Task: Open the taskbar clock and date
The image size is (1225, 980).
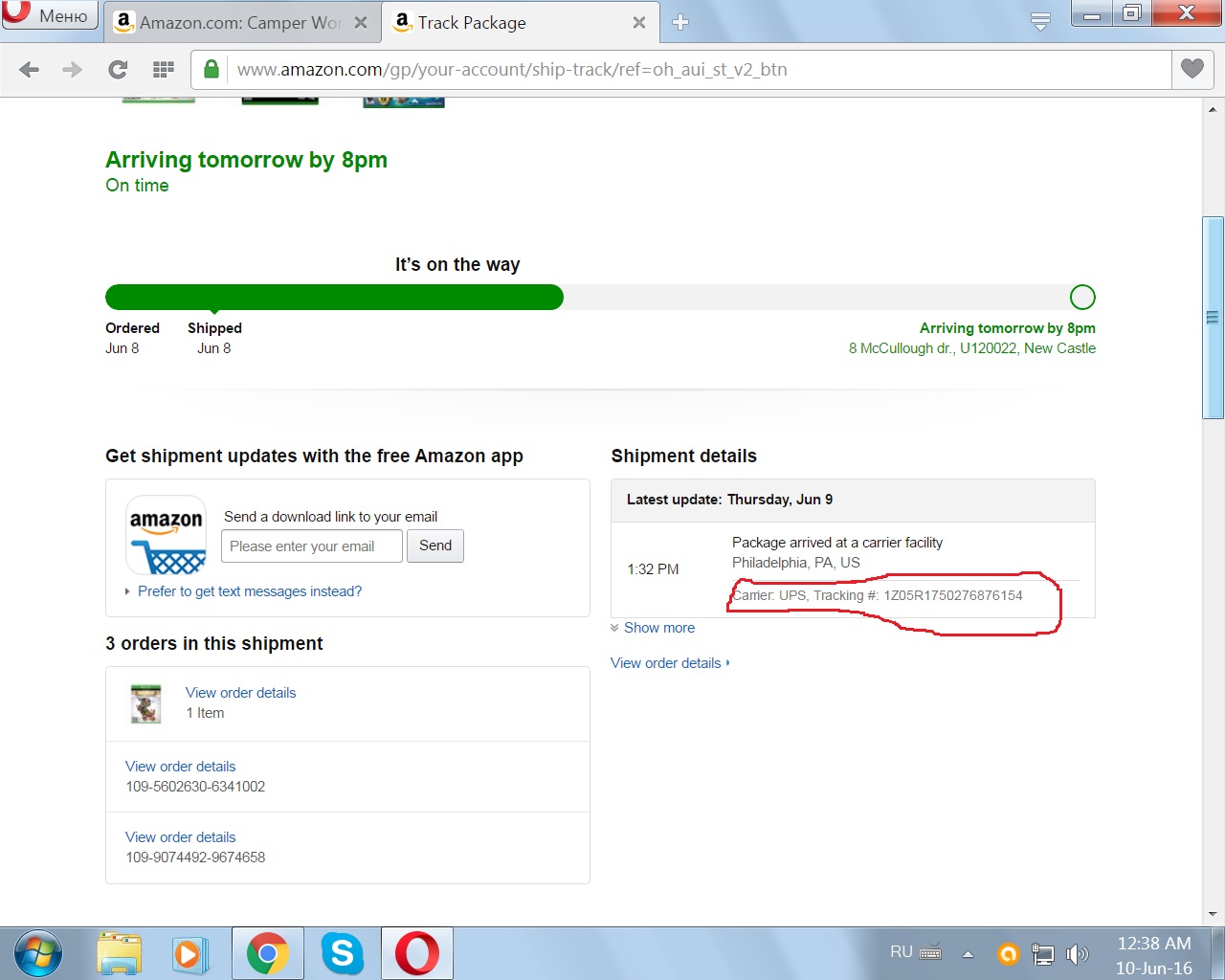Action: pos(1154,955)
